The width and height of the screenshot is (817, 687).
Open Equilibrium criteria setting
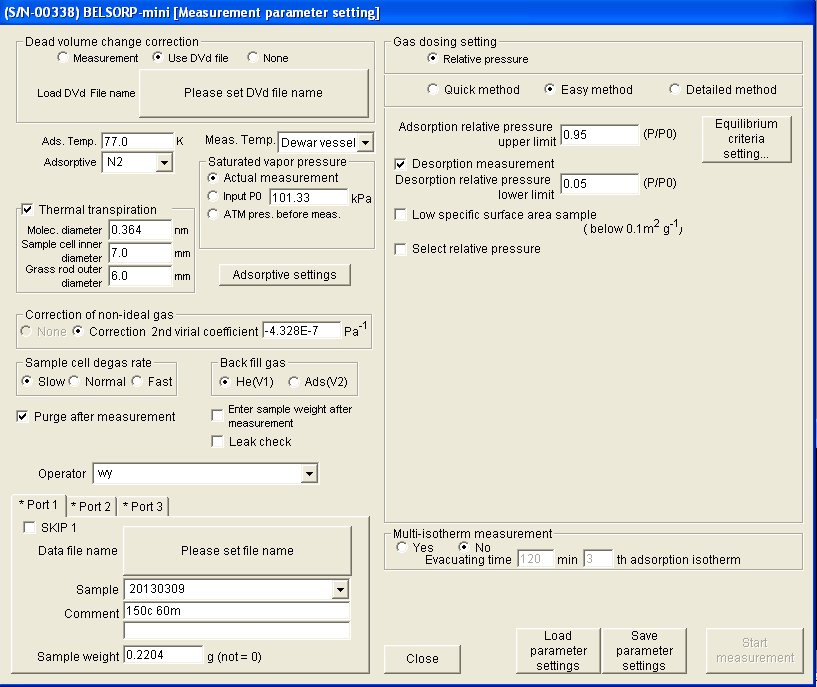point(746,139)
